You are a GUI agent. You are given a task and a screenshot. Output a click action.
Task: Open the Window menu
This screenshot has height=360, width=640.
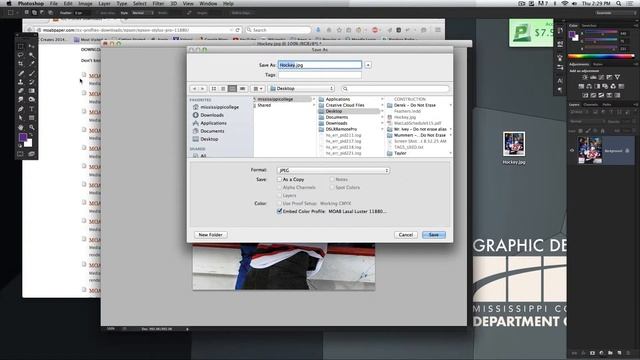(x=208, y=3)
